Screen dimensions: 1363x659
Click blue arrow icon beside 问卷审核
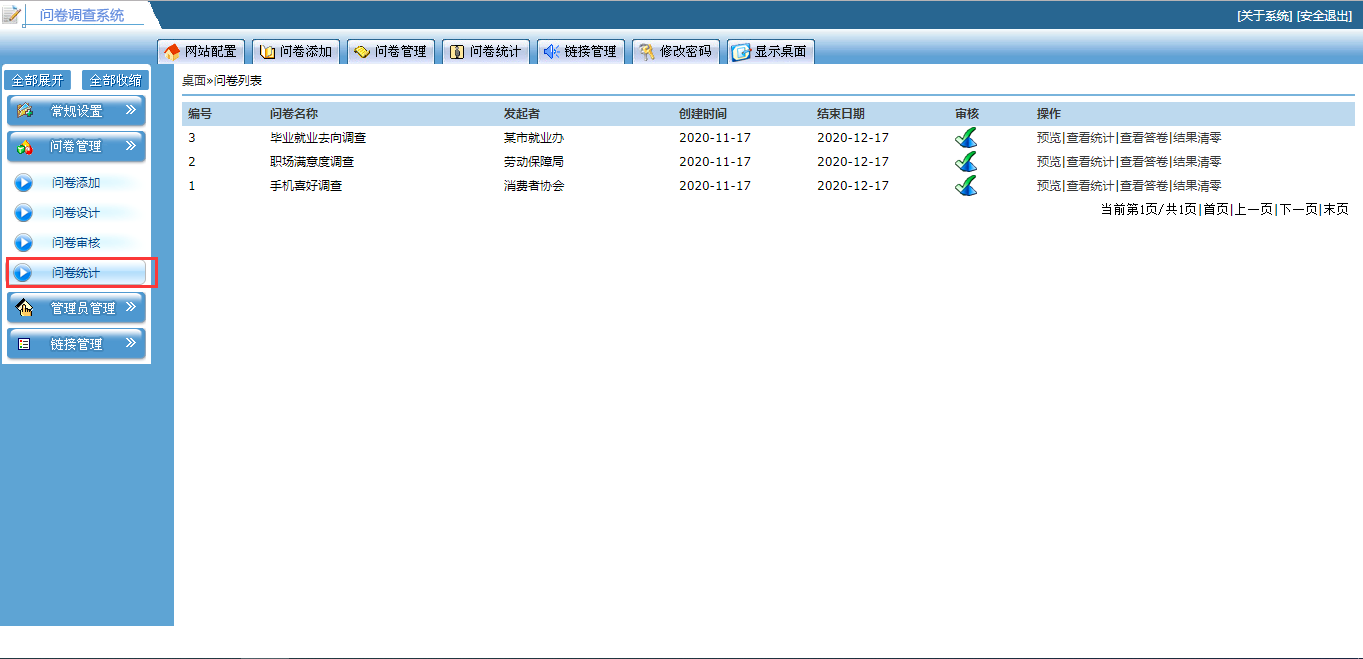click(23, 243)
